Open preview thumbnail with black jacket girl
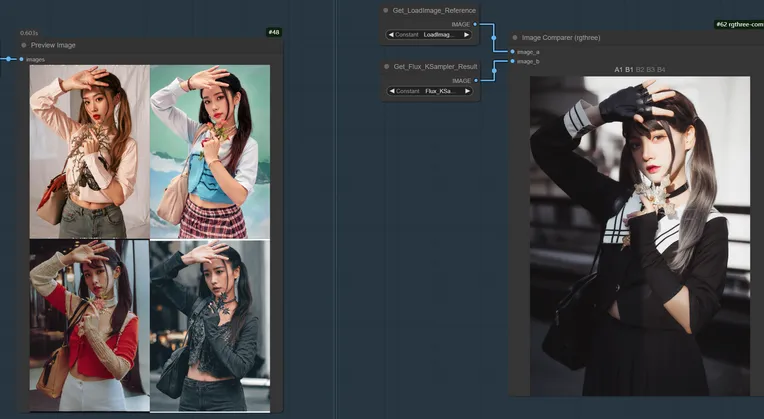The height and width of the screenshot is (419, 764). coord(210,325)
